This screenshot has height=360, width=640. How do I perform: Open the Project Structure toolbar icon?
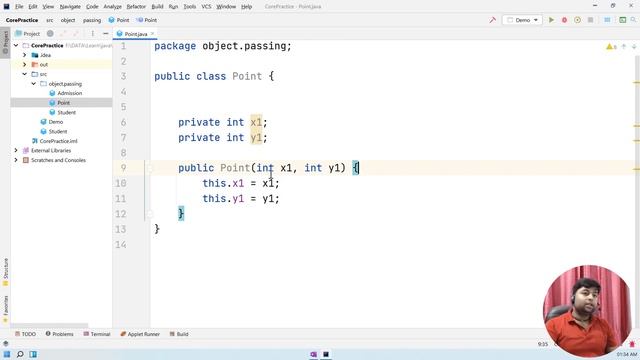coord(607,20)
